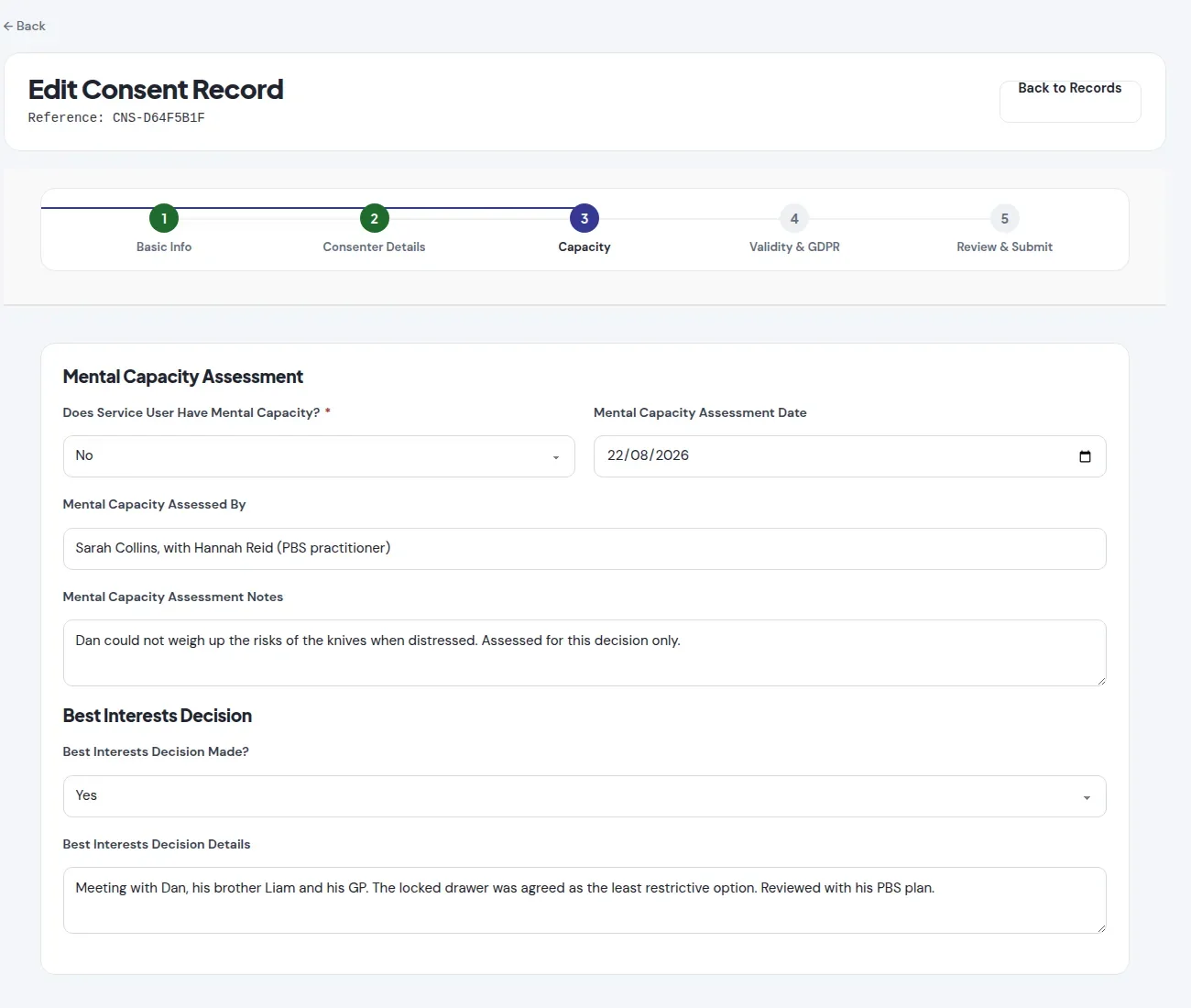This screenshot has height=1008, width=1191.
Task: Open the calendar picker icon for assessment date
Action: click(1085, 456)
